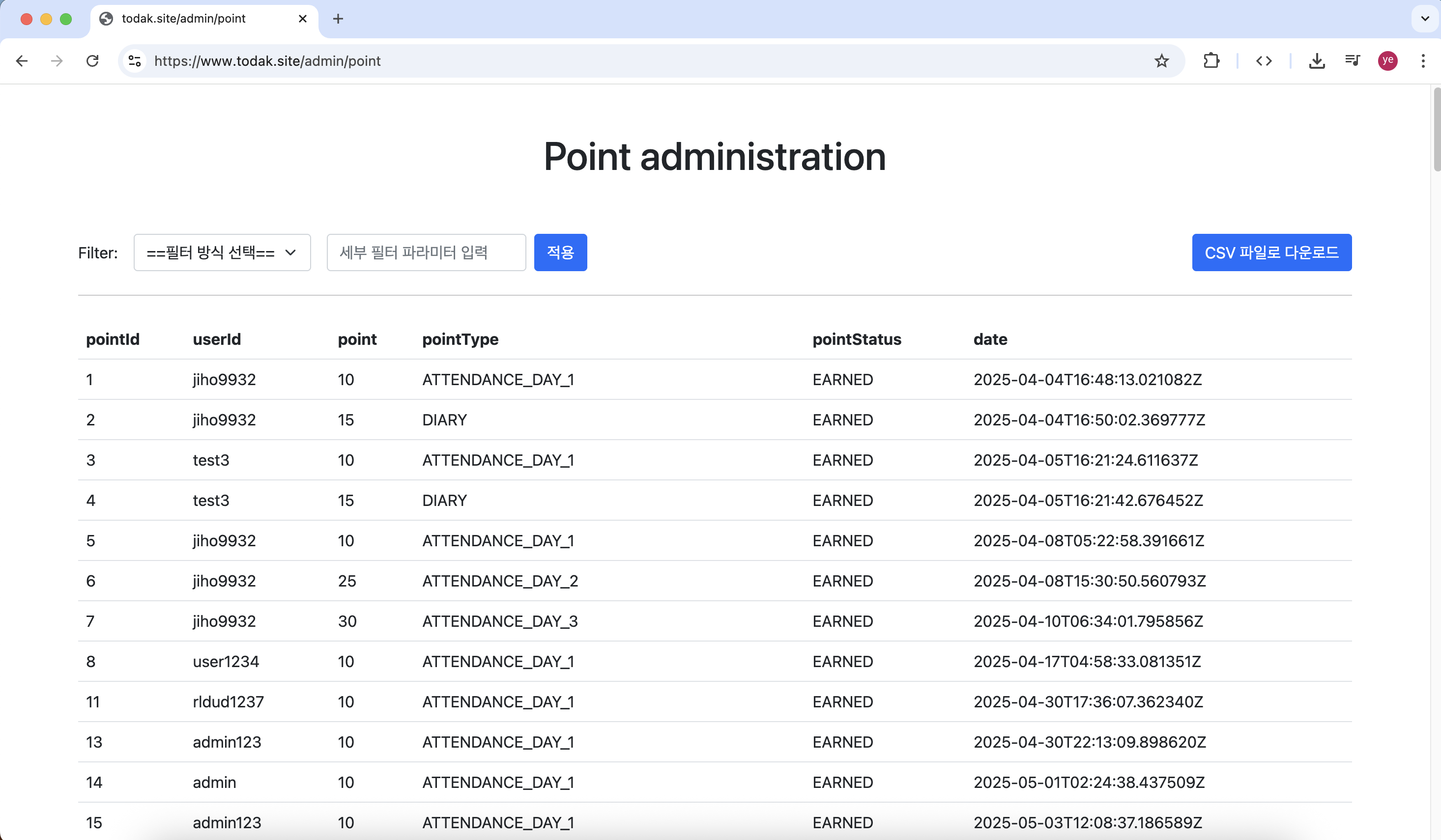Click the browser back arrow
Screen dimensions: 1441x840
pyautogui.click(x=22, y=60)
